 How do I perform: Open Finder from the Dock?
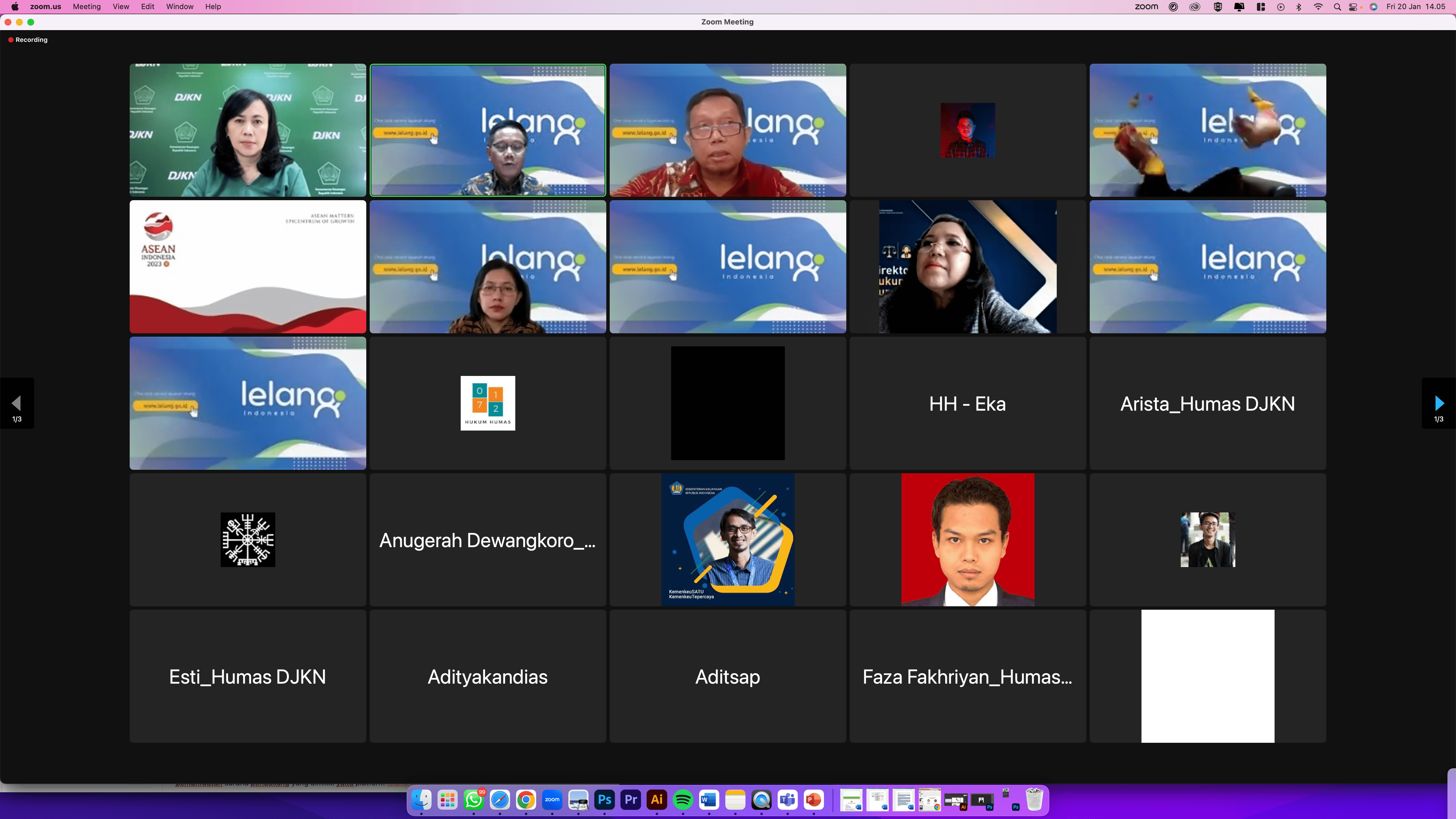pos(422,800)
